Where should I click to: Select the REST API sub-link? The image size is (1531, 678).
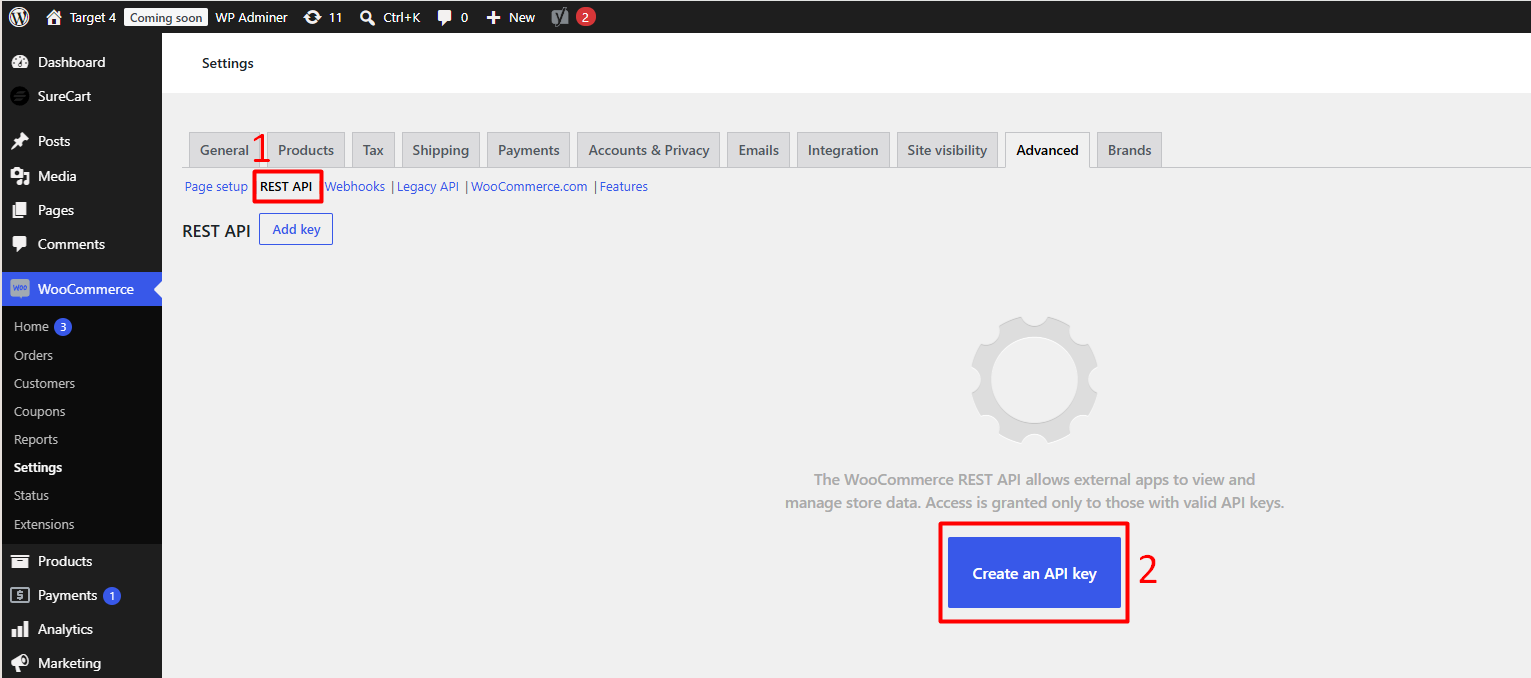[x=286, y=187]
